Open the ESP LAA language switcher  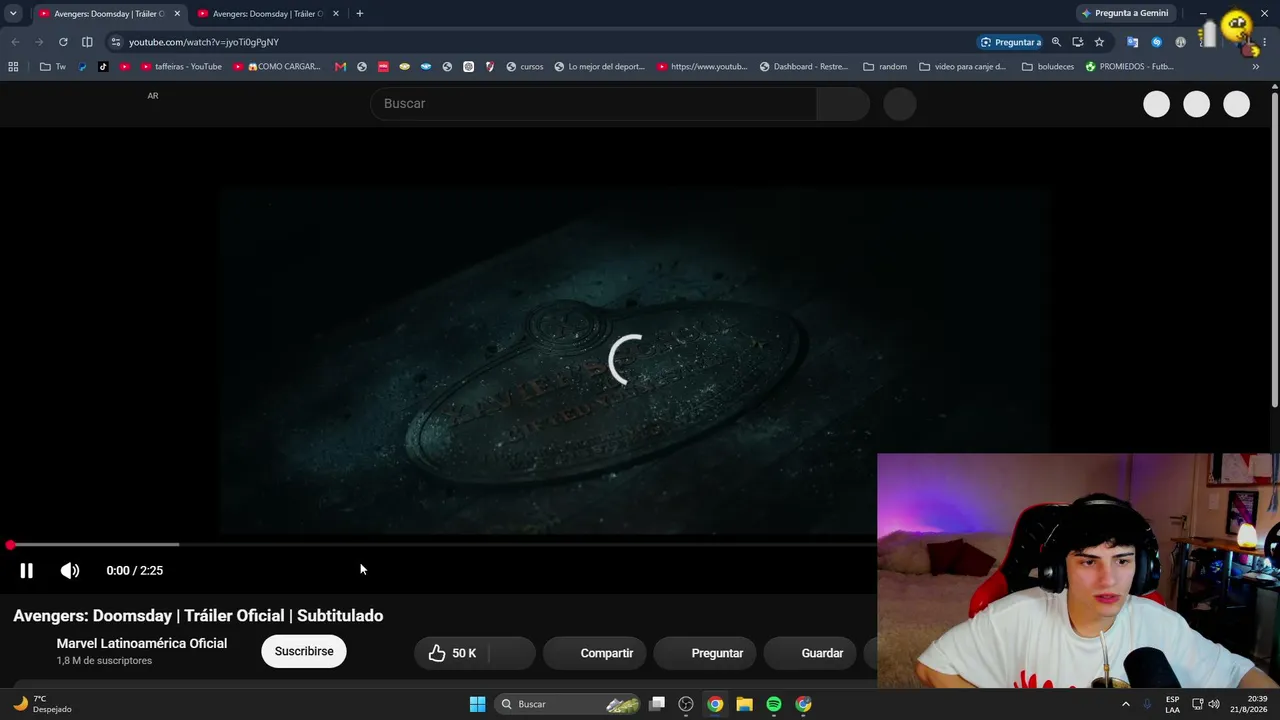point(1173,704)
